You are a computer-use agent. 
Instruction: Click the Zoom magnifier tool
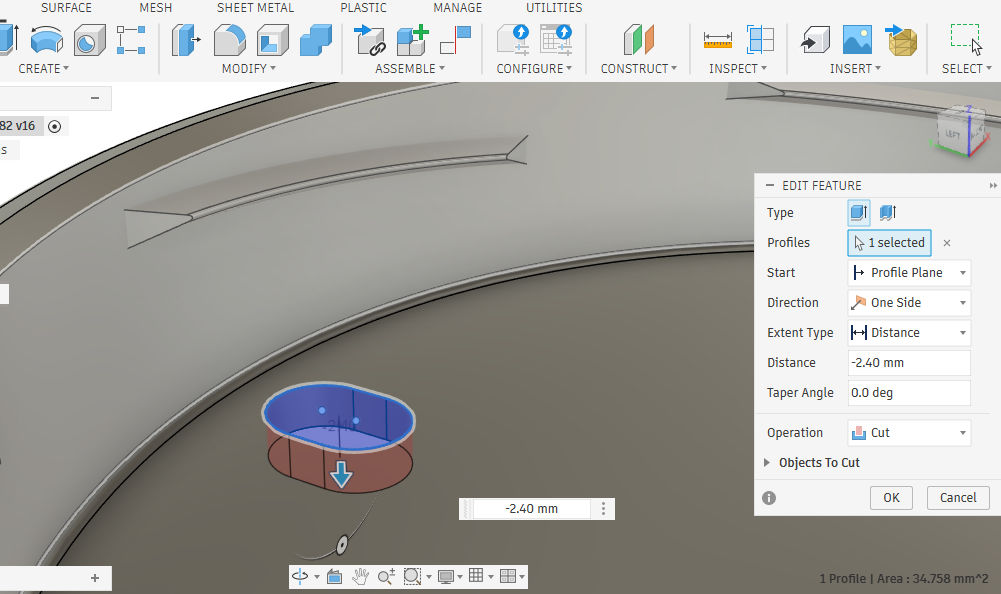(x=386, y=576)
